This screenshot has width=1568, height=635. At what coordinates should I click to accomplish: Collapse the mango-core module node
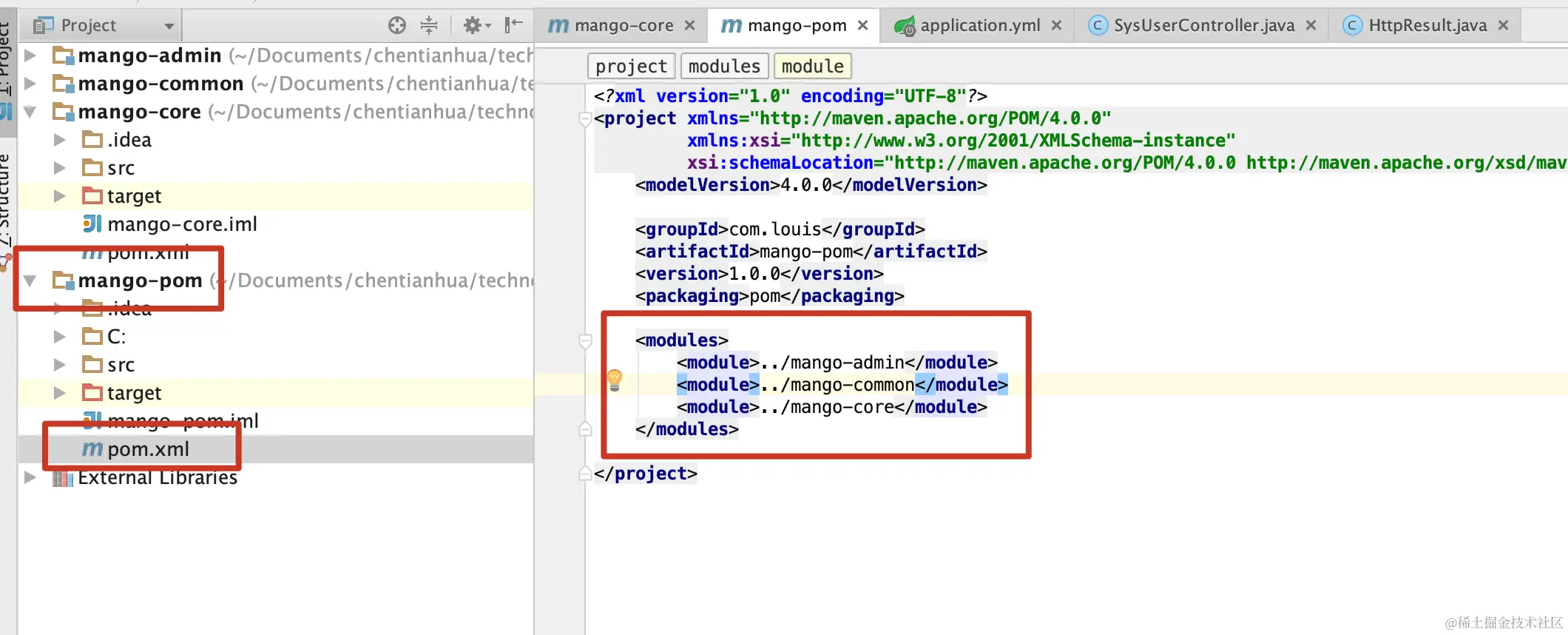(x=30, y=112)
